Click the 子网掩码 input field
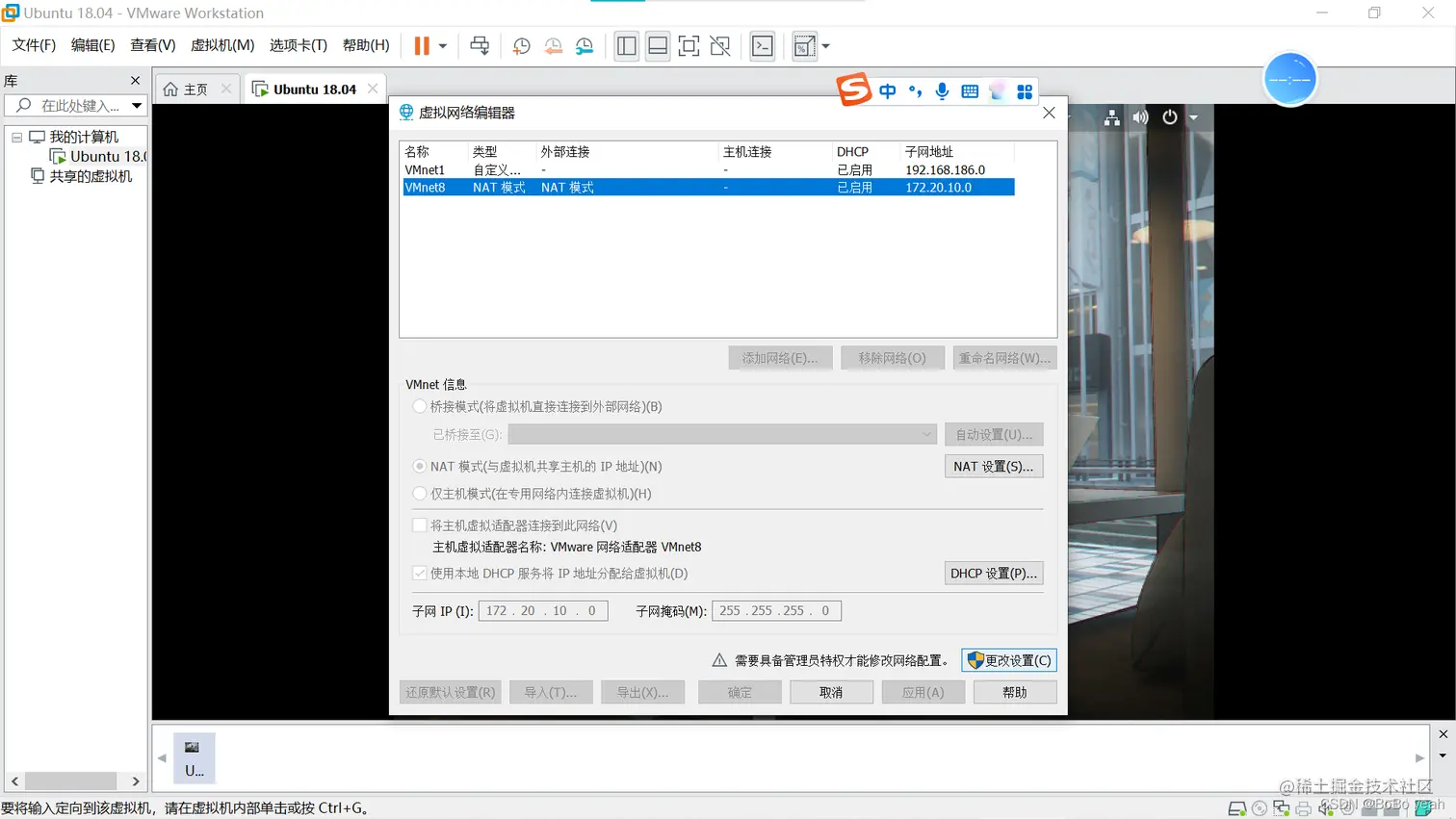The image size is (1456, 819). coord(776,611)
